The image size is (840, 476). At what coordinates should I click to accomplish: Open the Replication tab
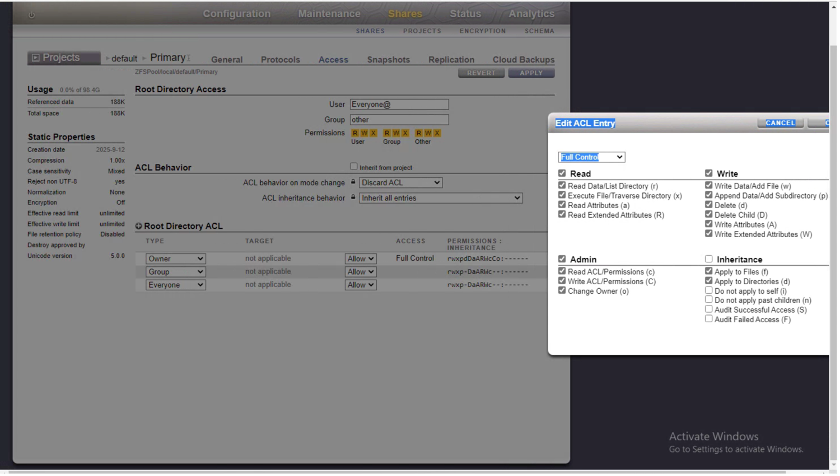452,60
